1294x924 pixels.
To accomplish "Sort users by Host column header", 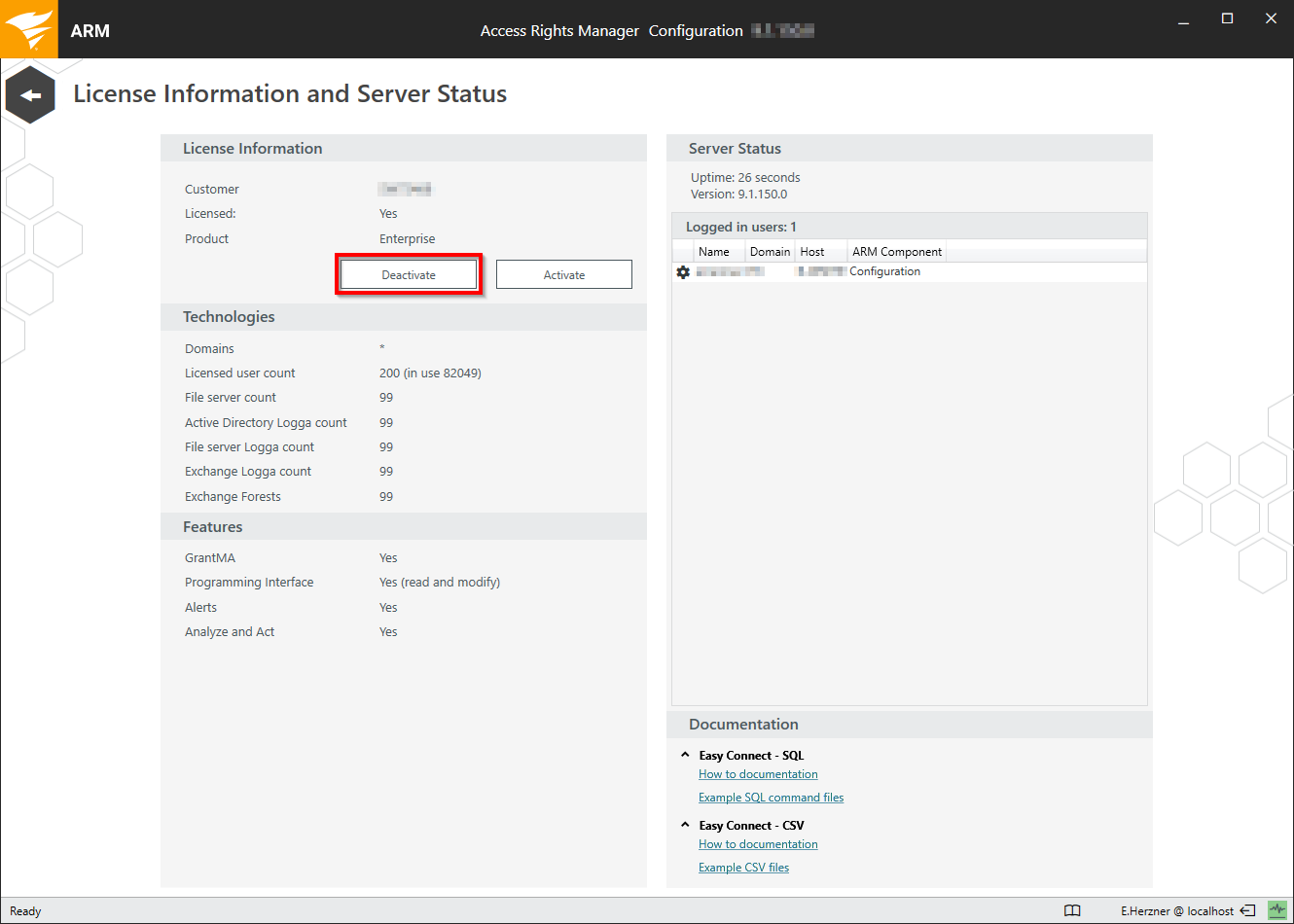I will pos(812,252).
